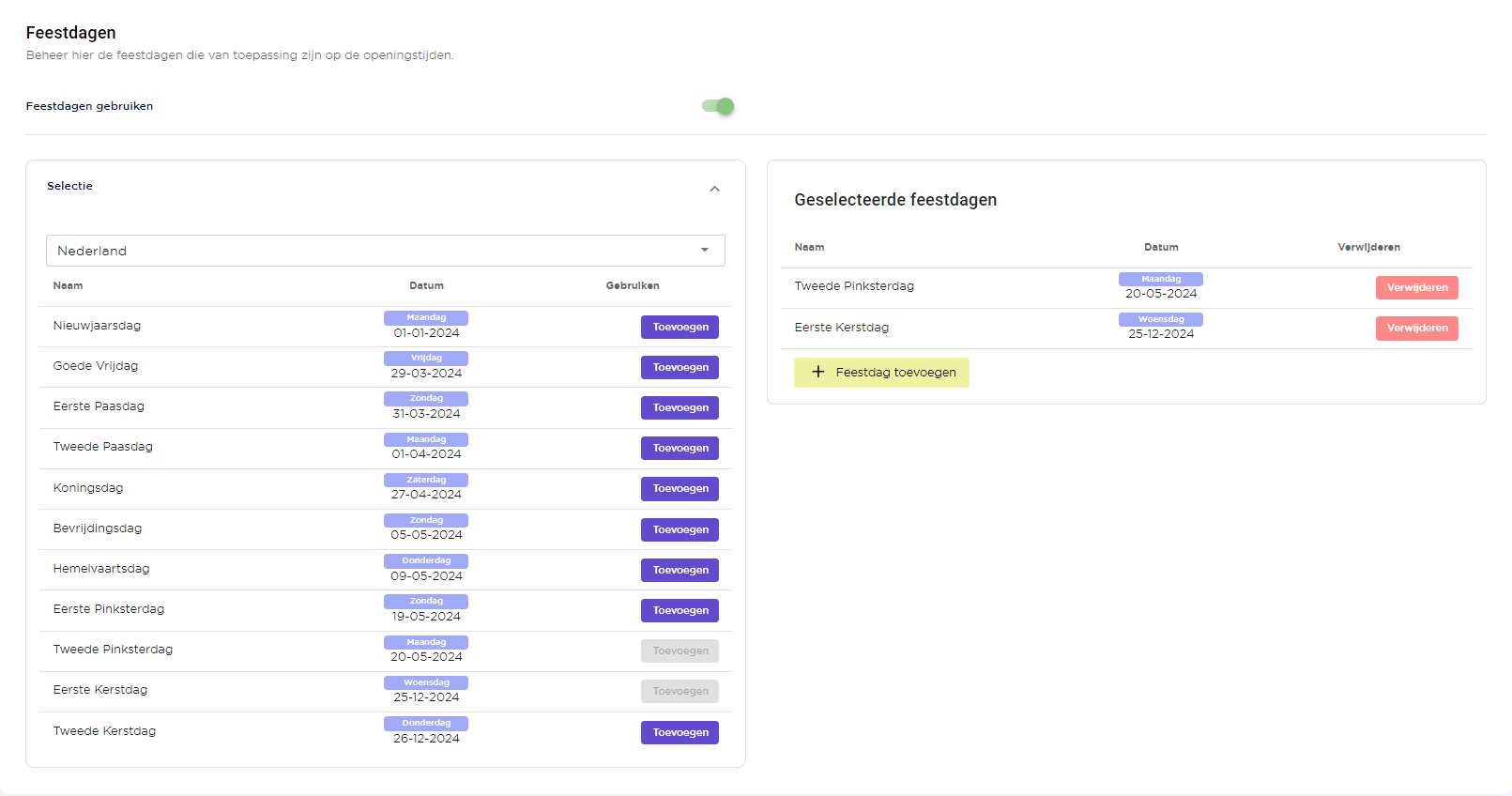This screenshot has width=1512, height=796.
Task: Add Bevrijdingsdag with Toevoegen button
Action: click(680, 529)
